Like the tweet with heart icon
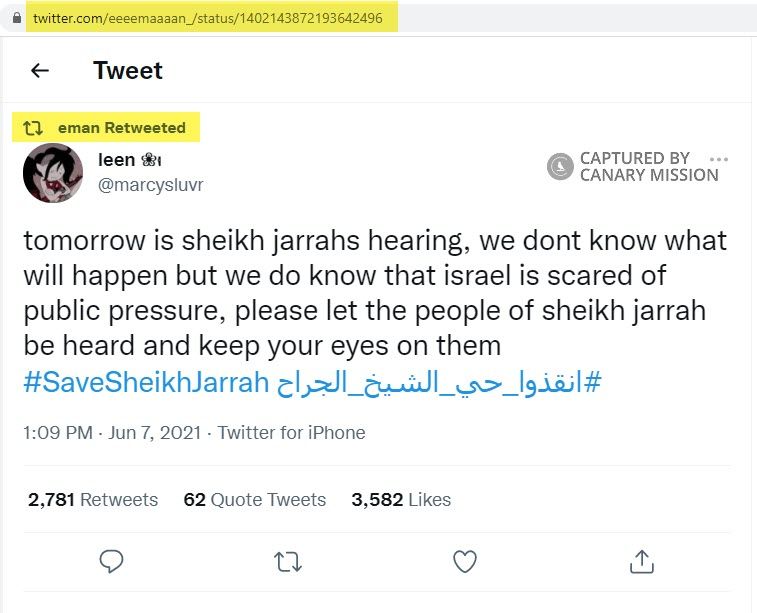757x613 pixels. tap(465, 562)
